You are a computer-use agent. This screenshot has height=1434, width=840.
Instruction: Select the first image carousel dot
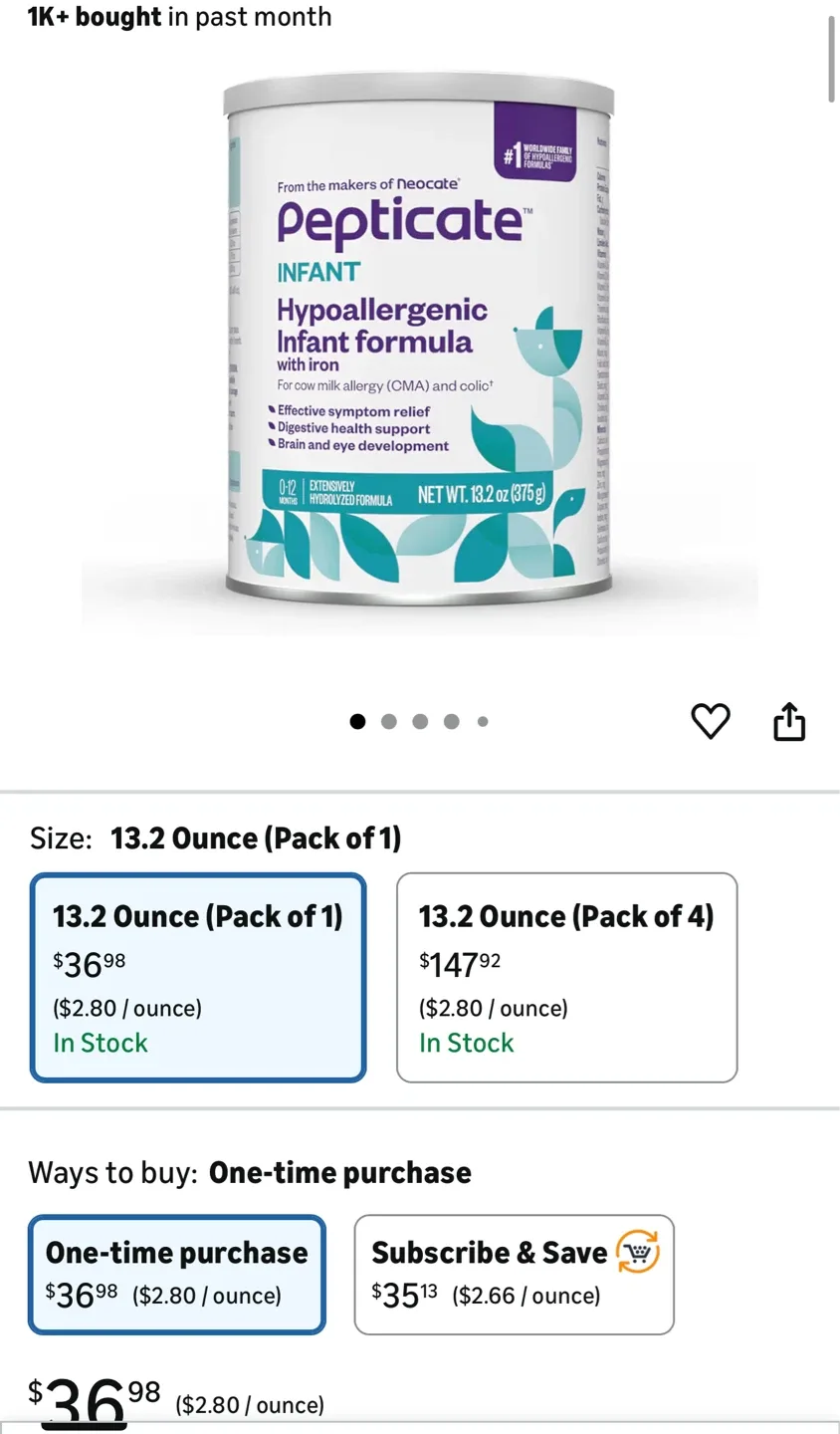(358, 721)
